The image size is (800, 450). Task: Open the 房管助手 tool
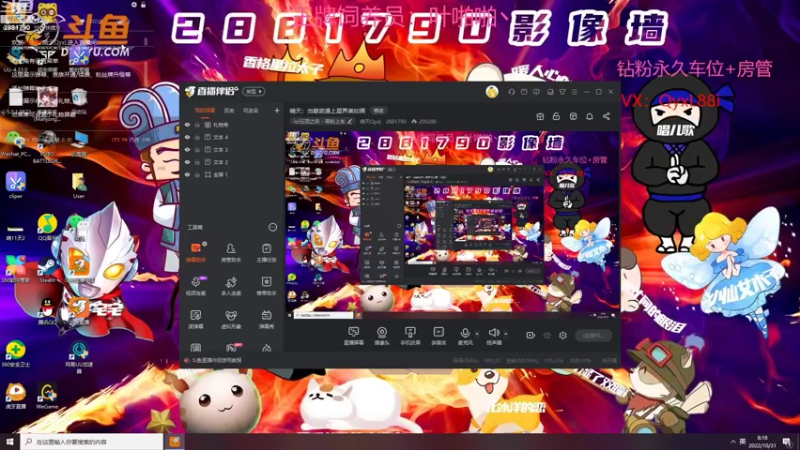click(x=231, y=252)
